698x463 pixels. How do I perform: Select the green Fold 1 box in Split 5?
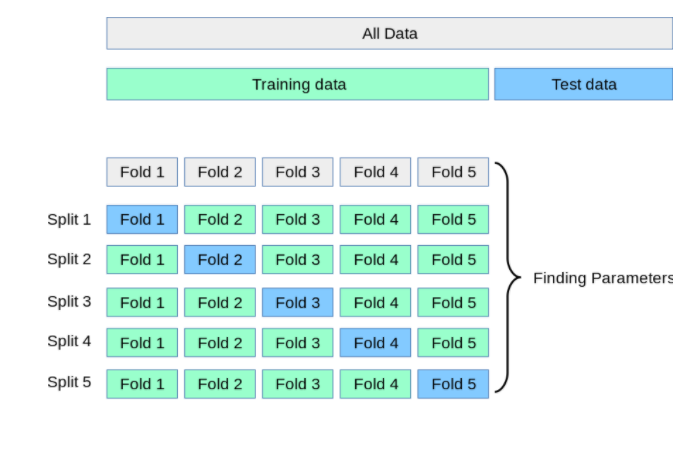[142, 384]
